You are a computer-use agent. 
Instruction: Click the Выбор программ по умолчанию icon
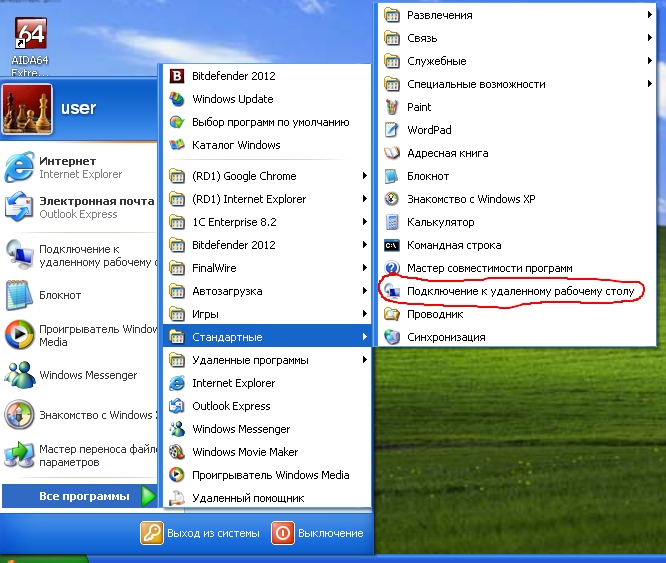(177, 122)
